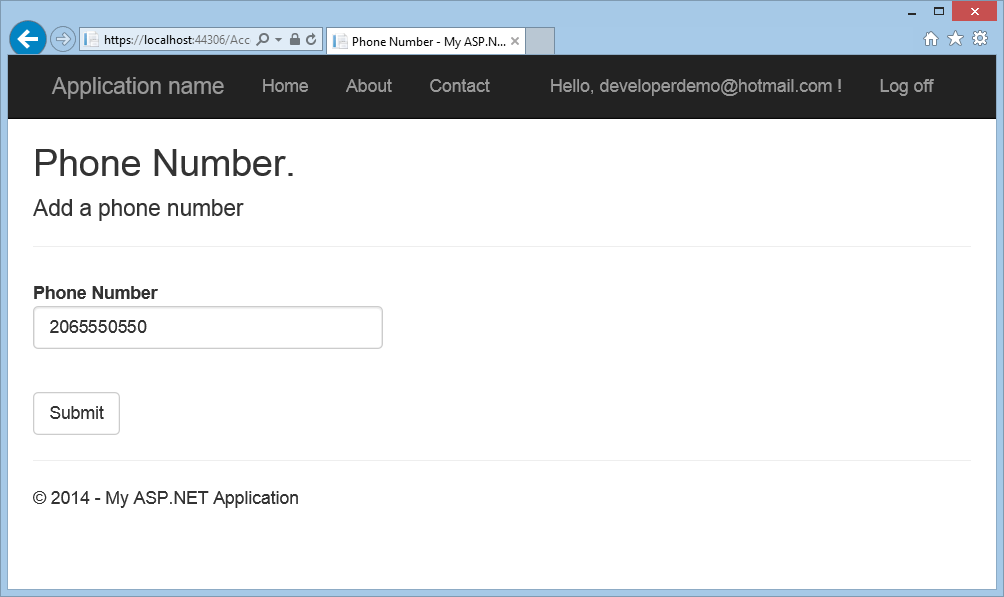
Task: Click the forward navigation arrow
Action: (x=62, y=38)
